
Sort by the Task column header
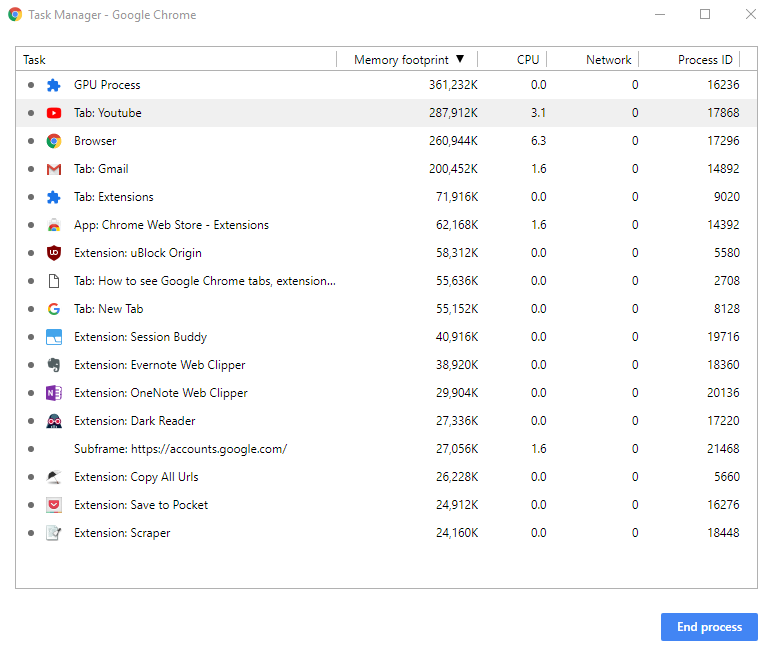pos(34,60)
